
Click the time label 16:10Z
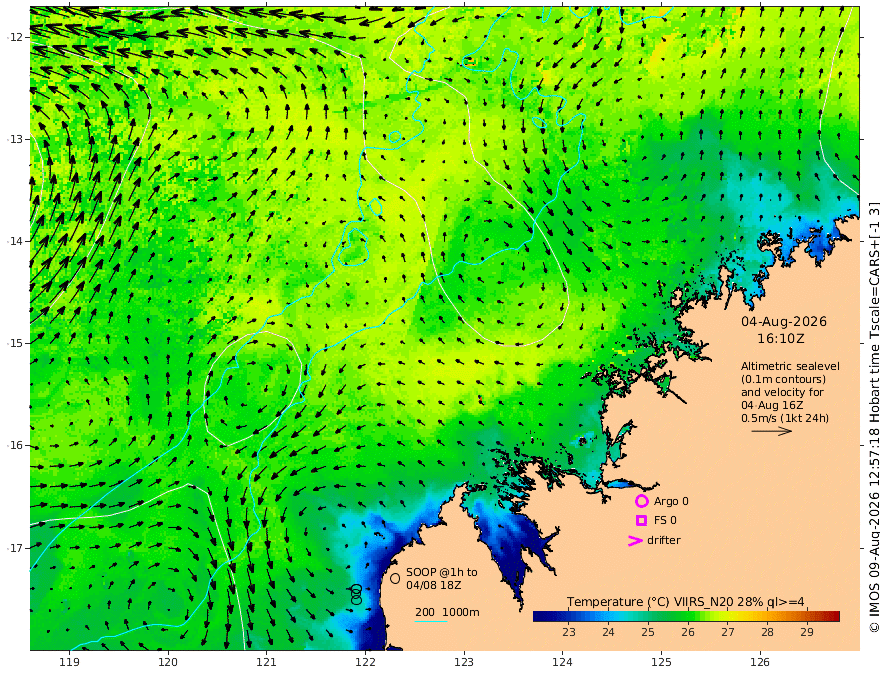click(781, 338)
